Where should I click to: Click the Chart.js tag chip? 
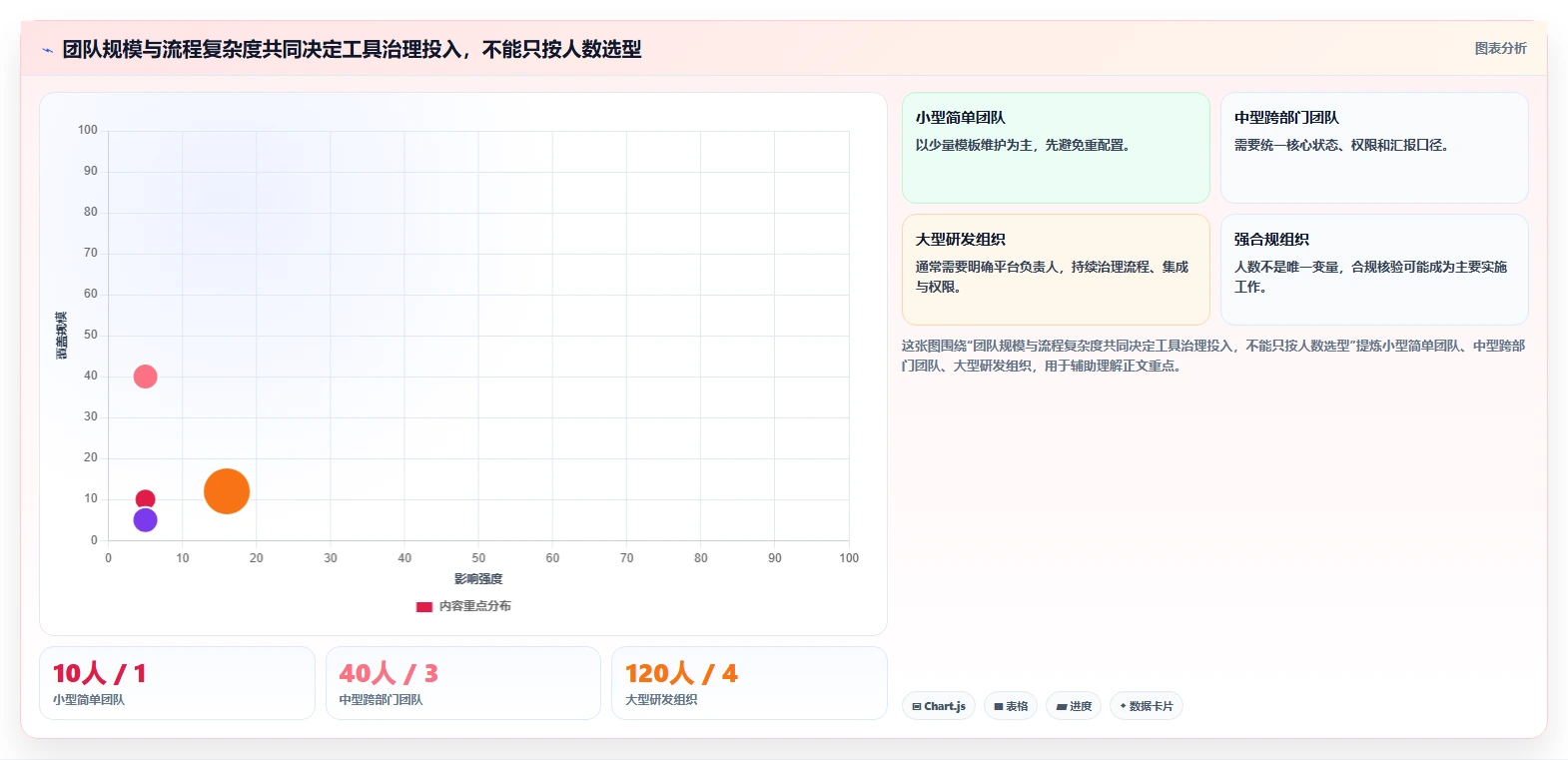pyautogui.click(x=939, y=706)
